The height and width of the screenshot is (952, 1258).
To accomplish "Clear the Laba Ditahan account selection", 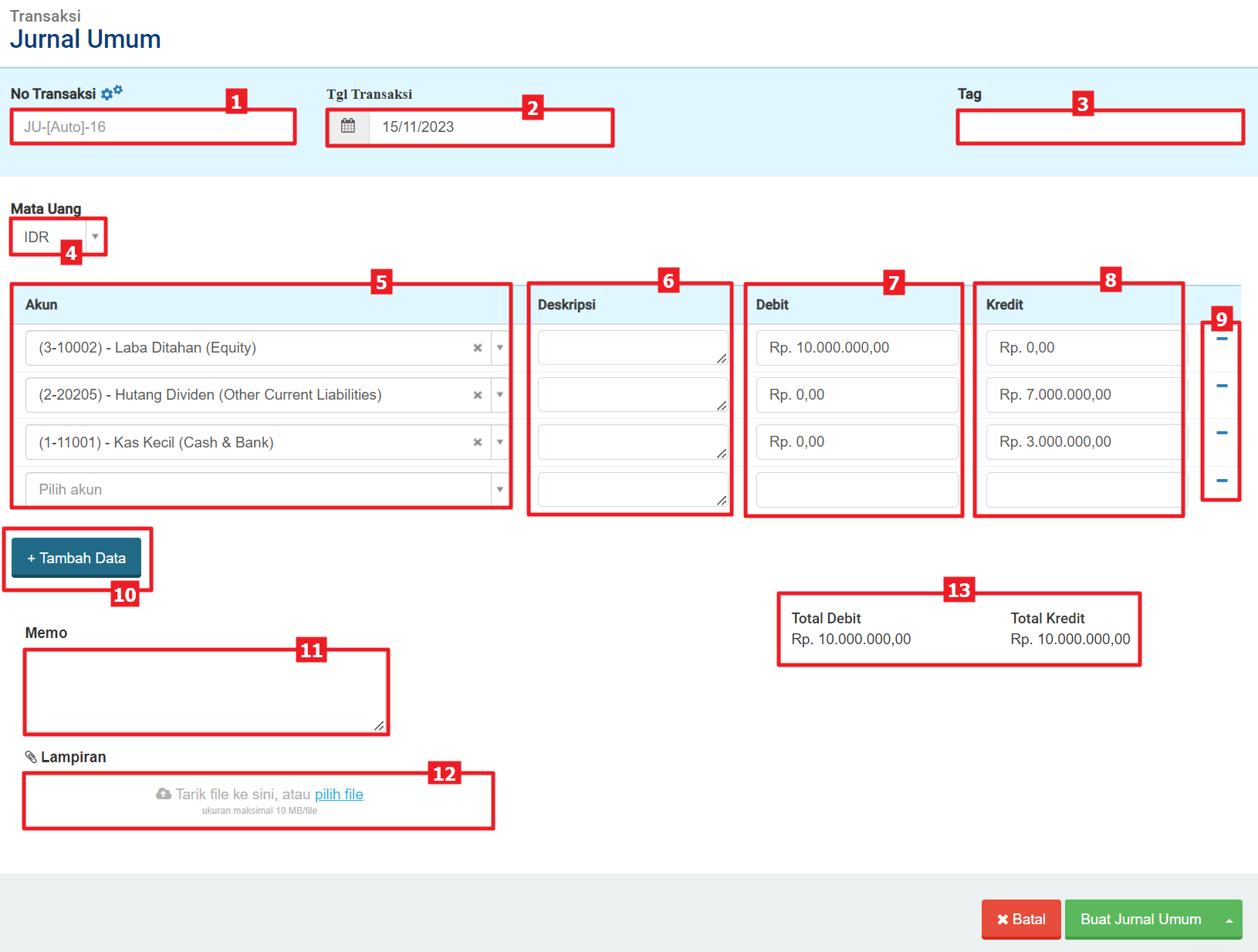I will 478,348.
